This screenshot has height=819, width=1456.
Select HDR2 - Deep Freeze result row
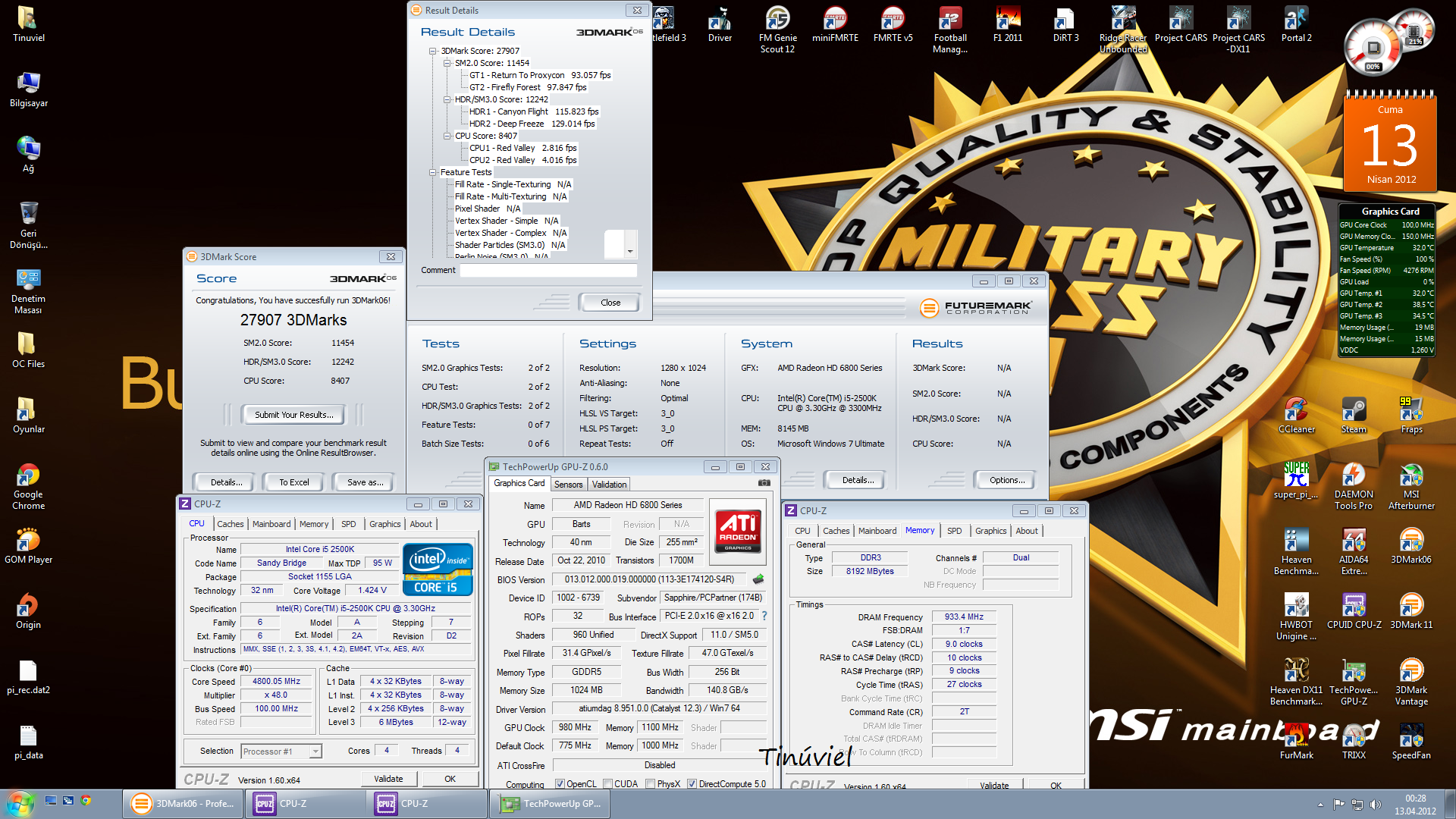[532, 124]
